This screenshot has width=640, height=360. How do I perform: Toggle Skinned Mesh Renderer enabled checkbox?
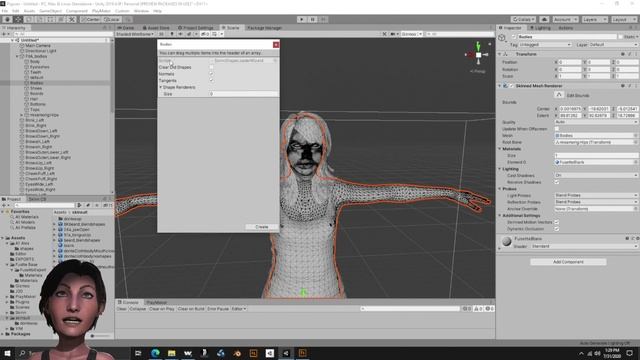[511, 86]
